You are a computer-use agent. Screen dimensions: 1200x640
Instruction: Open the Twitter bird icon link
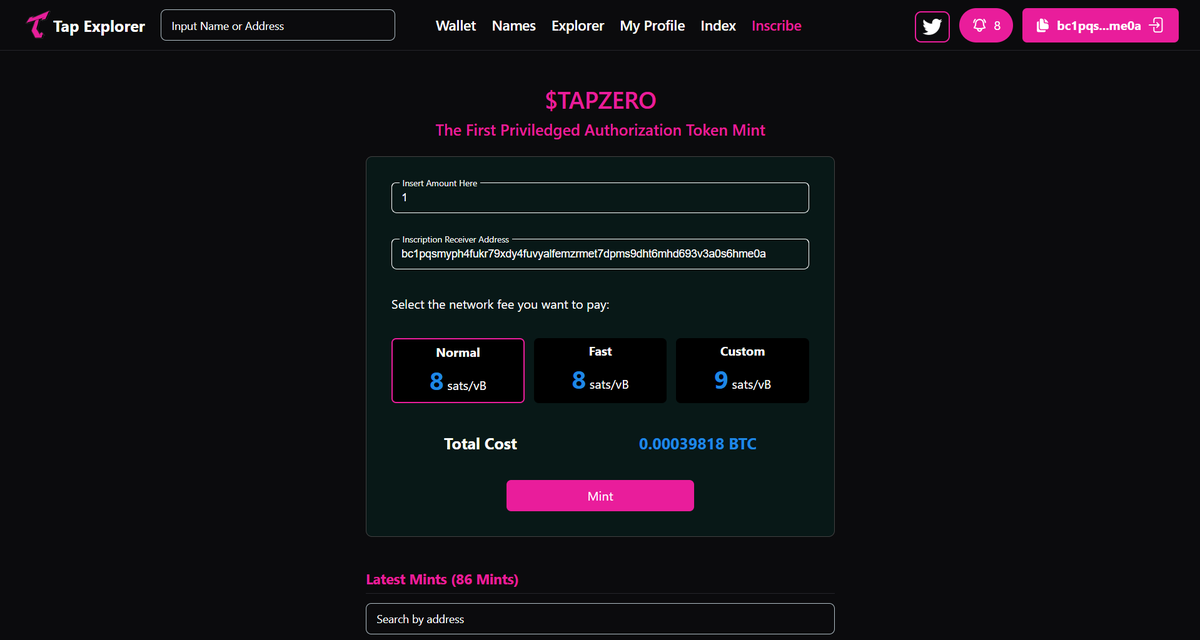932,26
